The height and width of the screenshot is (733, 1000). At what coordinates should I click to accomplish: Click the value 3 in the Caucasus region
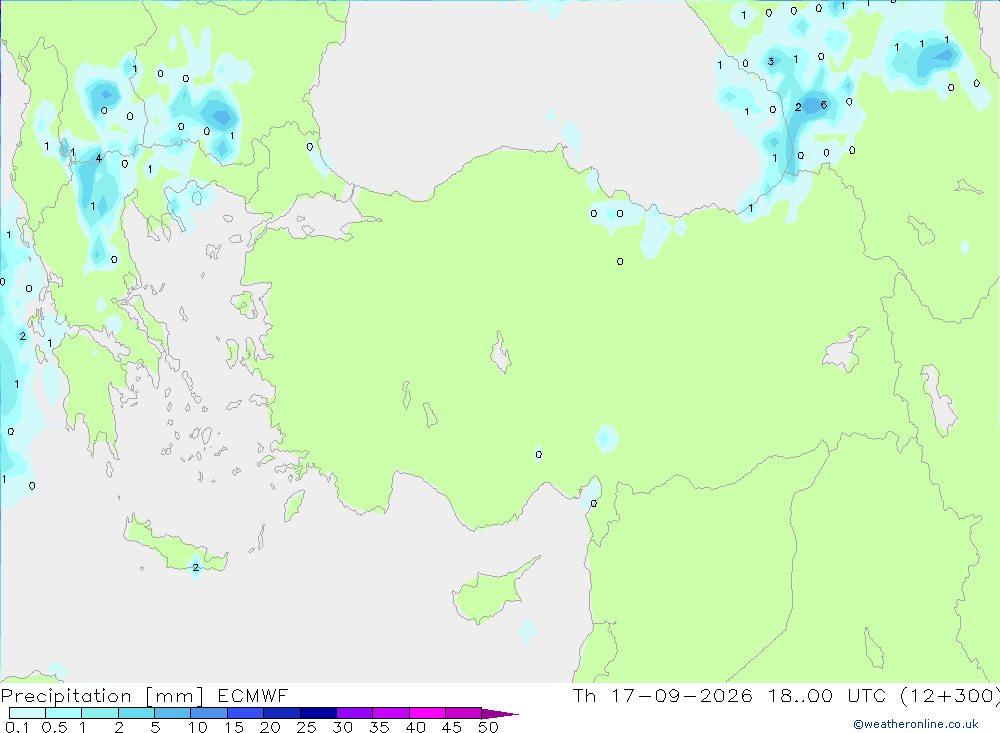pyautogui.click(x=771, y=61)
